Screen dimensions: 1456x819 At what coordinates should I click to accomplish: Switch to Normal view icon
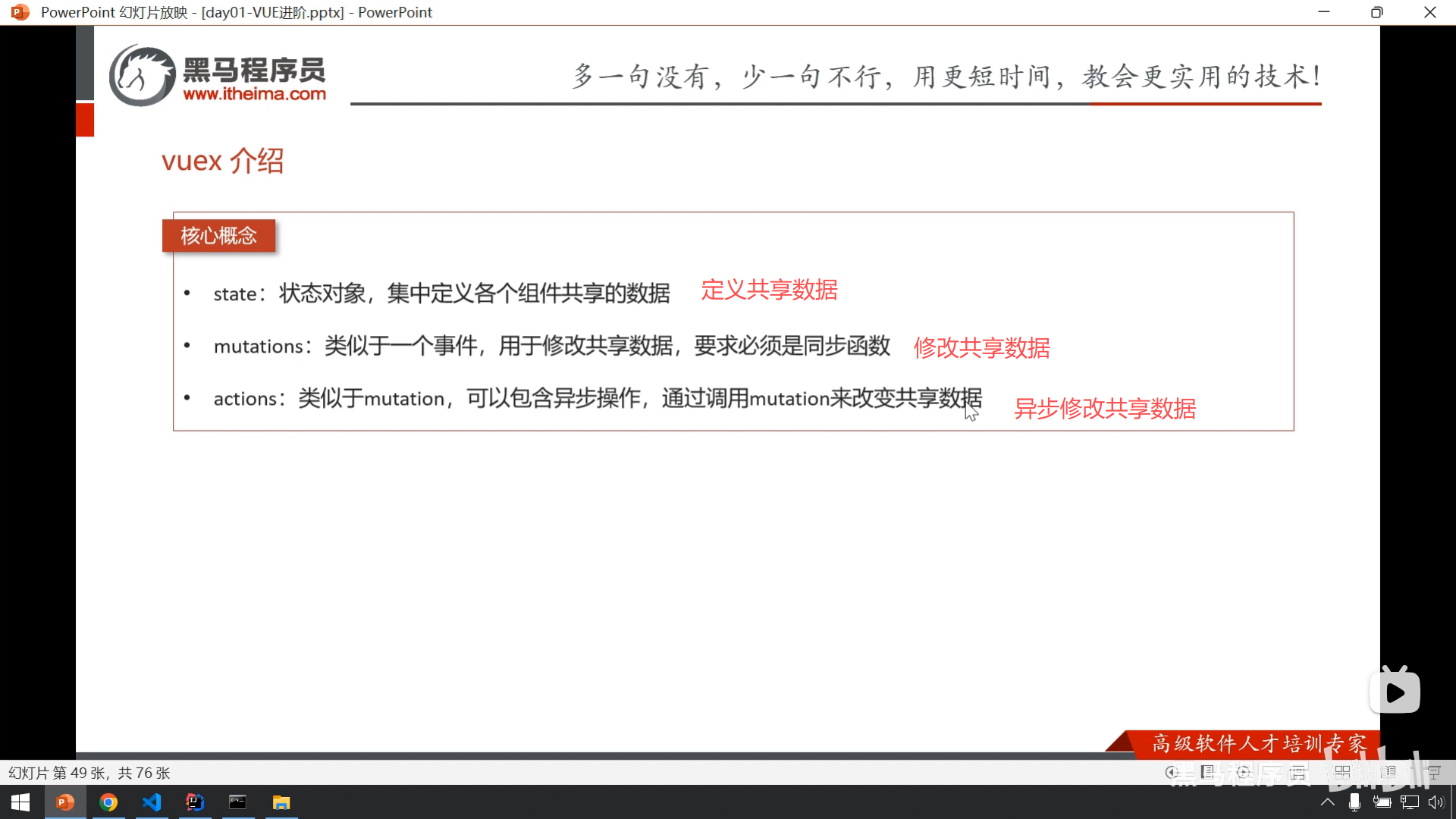click(x=1298, y=772)
